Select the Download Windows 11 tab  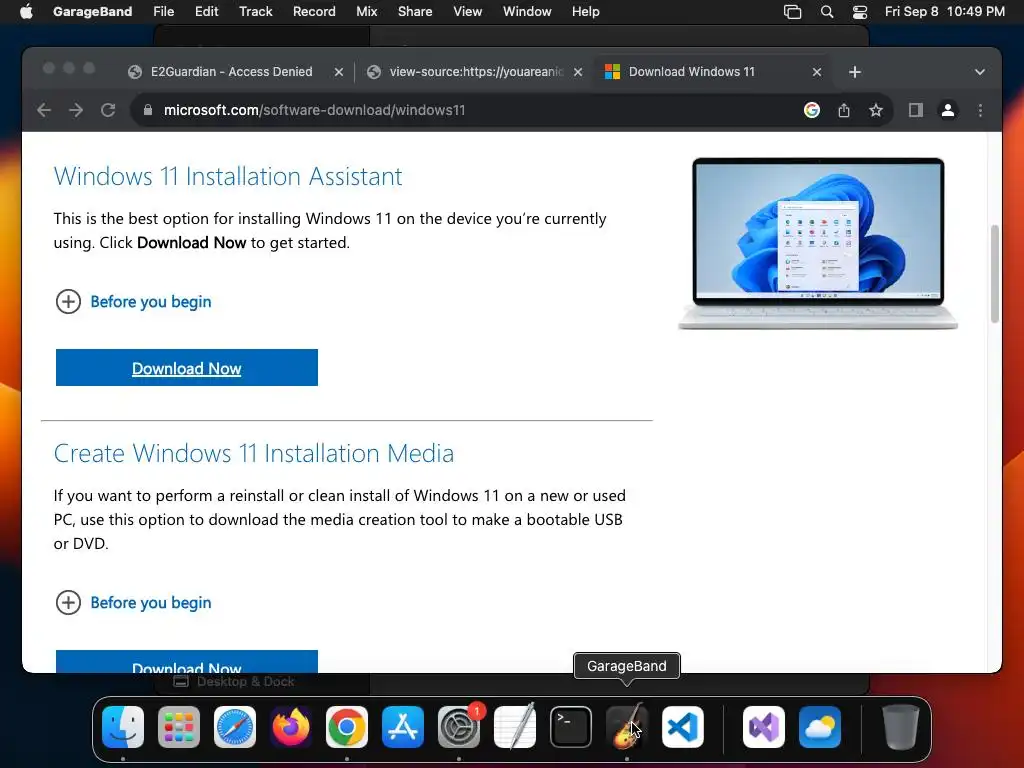tap(691, 72)
